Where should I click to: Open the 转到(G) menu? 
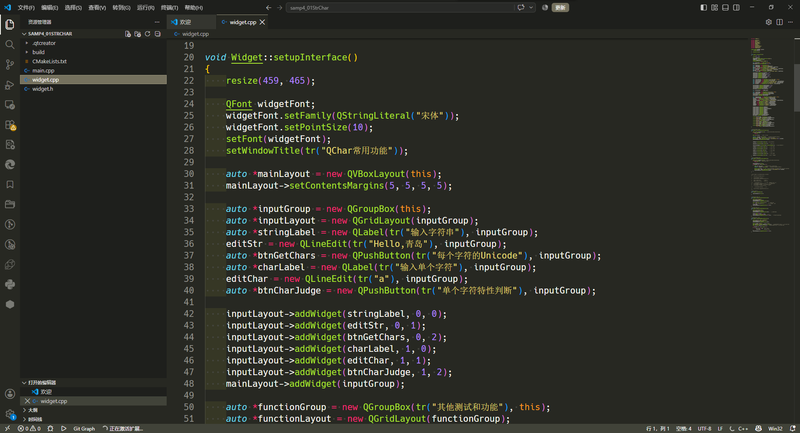pos(121,8)
